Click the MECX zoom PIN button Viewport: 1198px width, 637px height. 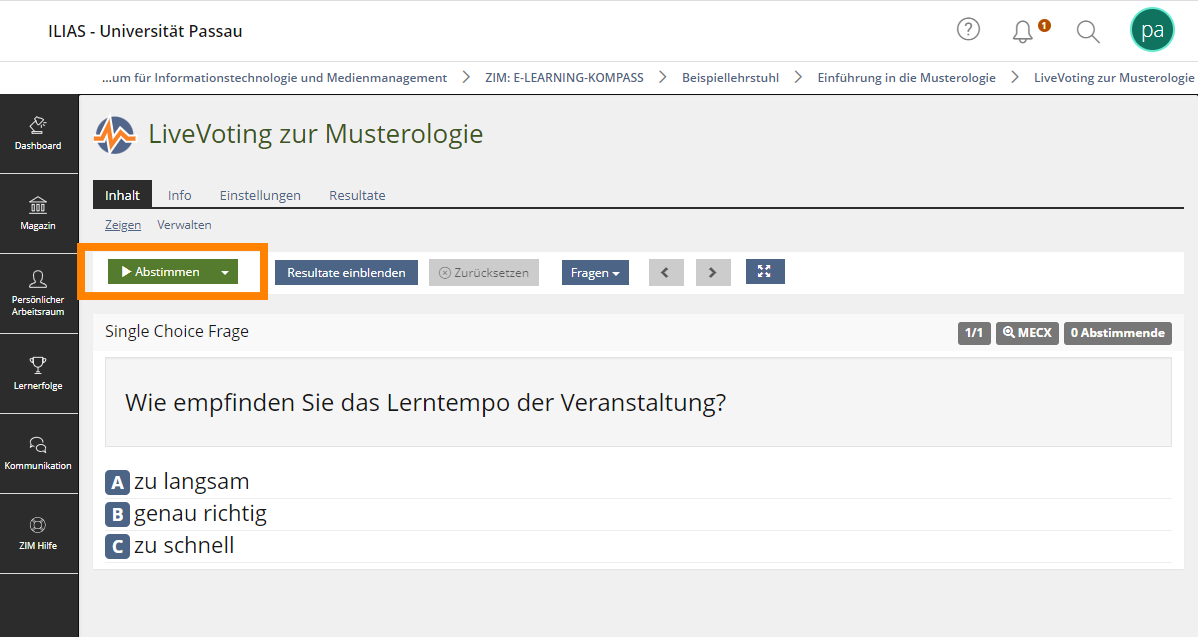click(1027, 333)
